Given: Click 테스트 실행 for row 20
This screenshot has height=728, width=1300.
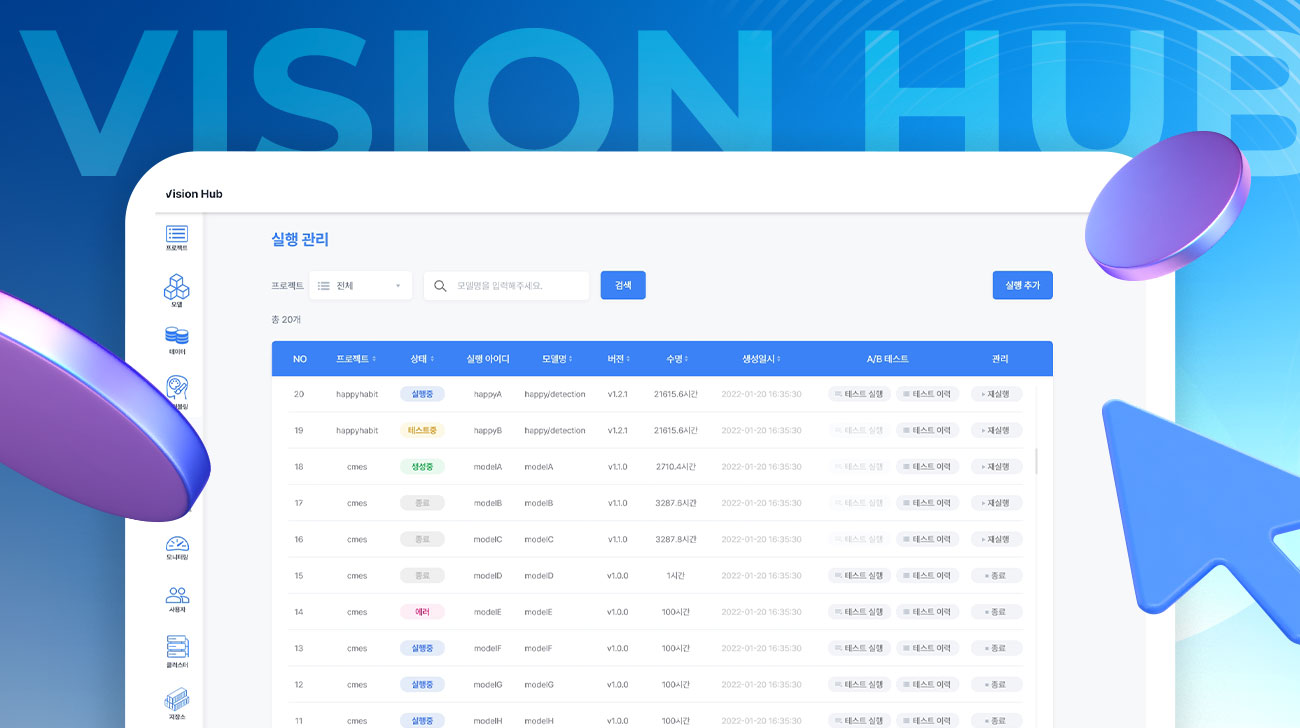Looking at the screenshot, I should (x=858, y=394).
